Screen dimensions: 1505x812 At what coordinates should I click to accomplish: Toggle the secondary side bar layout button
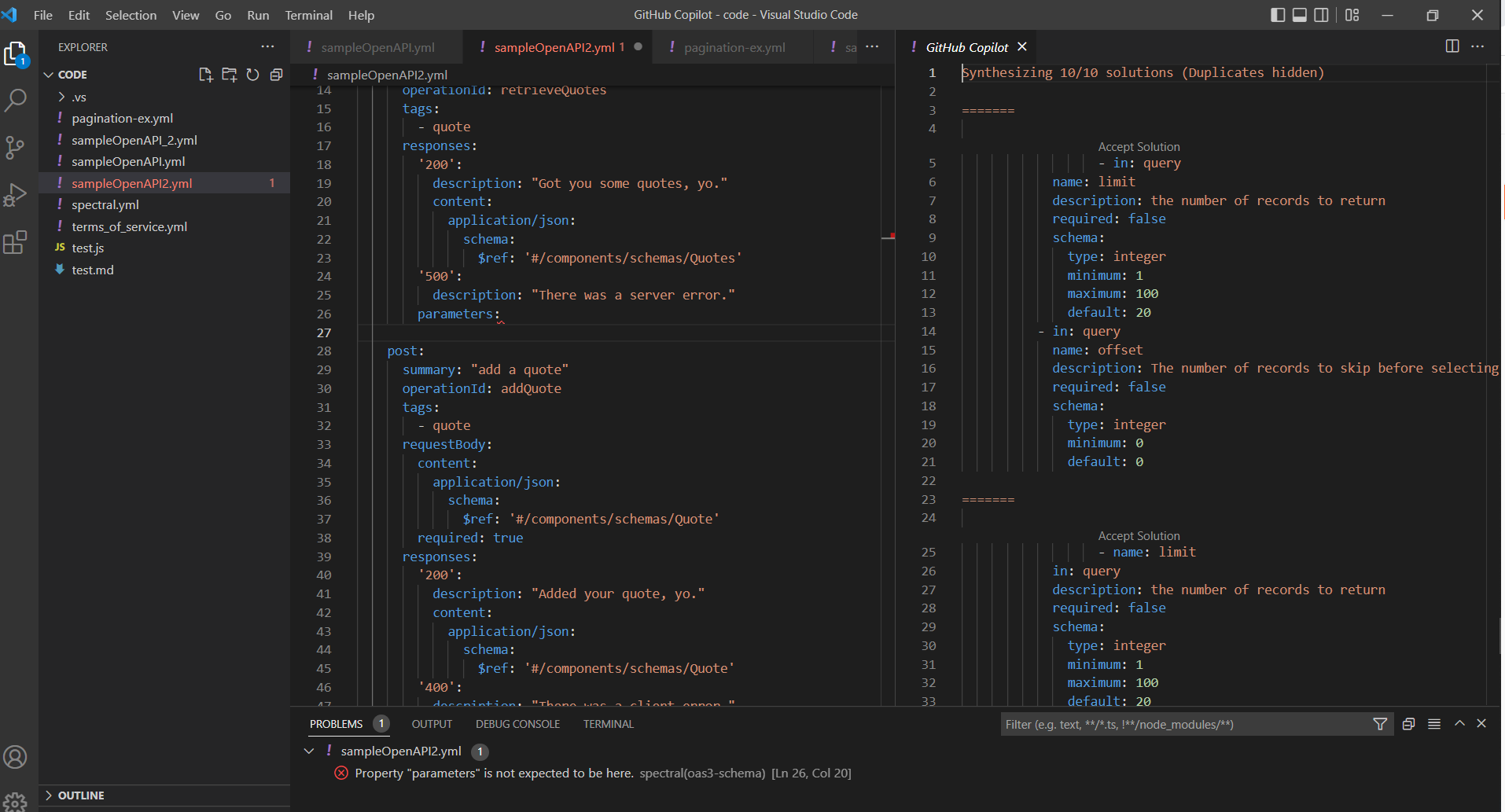1322,15
